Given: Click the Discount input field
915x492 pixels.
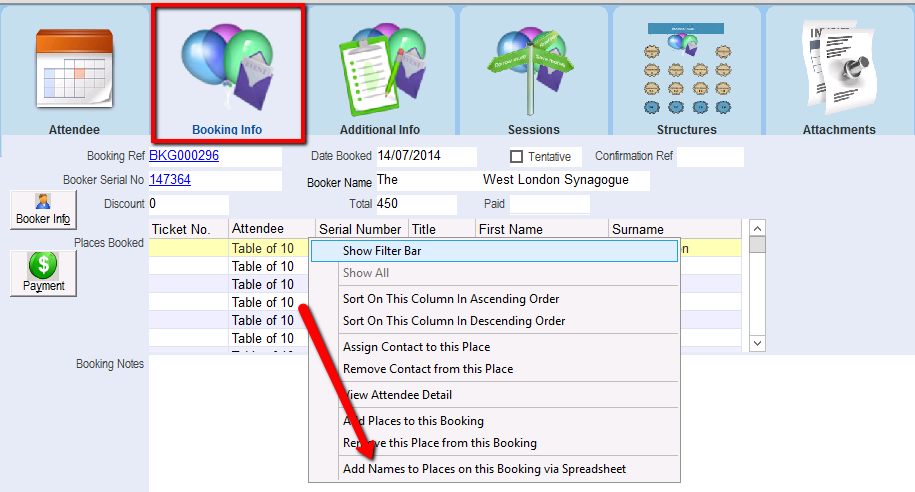Looking at the screenshot, I should [188, 204].
